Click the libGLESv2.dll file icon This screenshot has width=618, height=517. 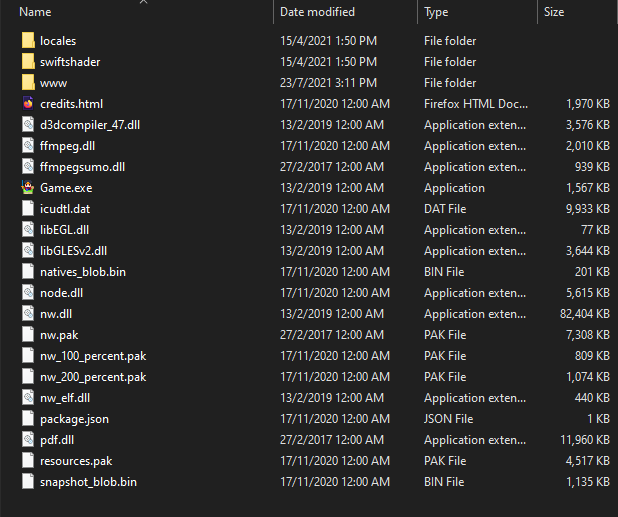[x=28, y=251]
